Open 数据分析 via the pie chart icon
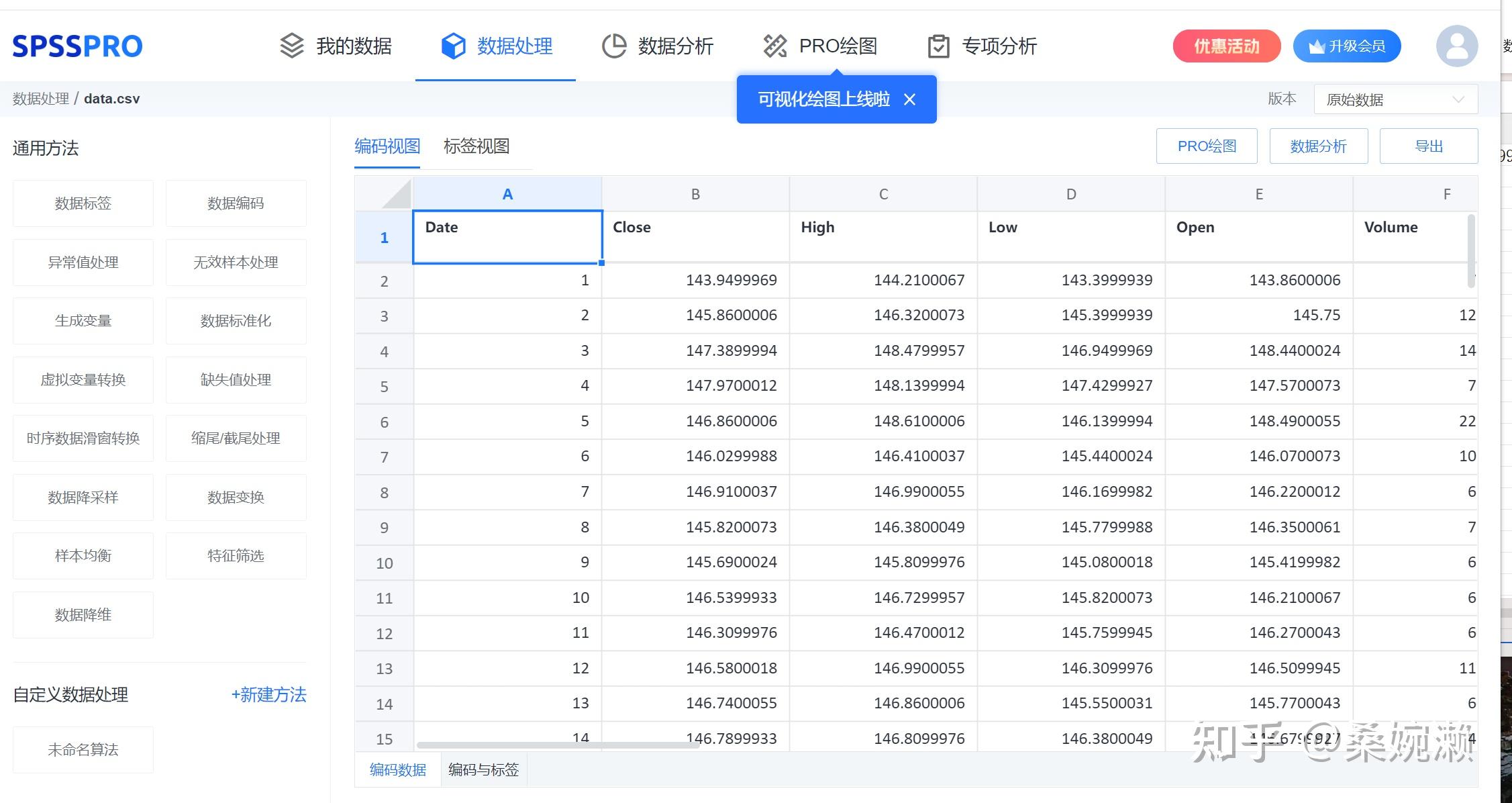This screenshot has width=1512, height=803. pyautogui.click(x=614, y=46)
